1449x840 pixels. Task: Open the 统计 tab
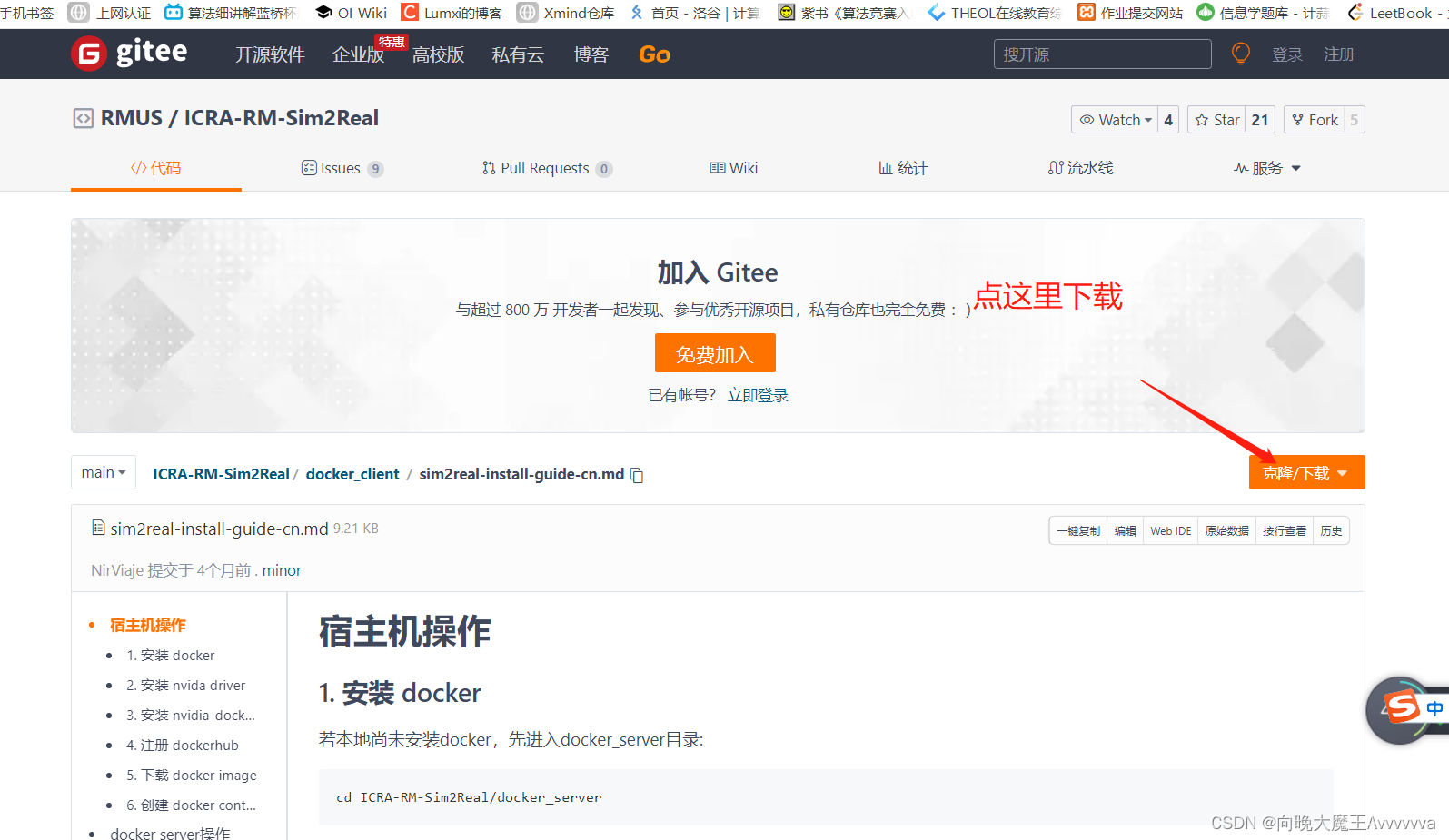tap(903, 168)
